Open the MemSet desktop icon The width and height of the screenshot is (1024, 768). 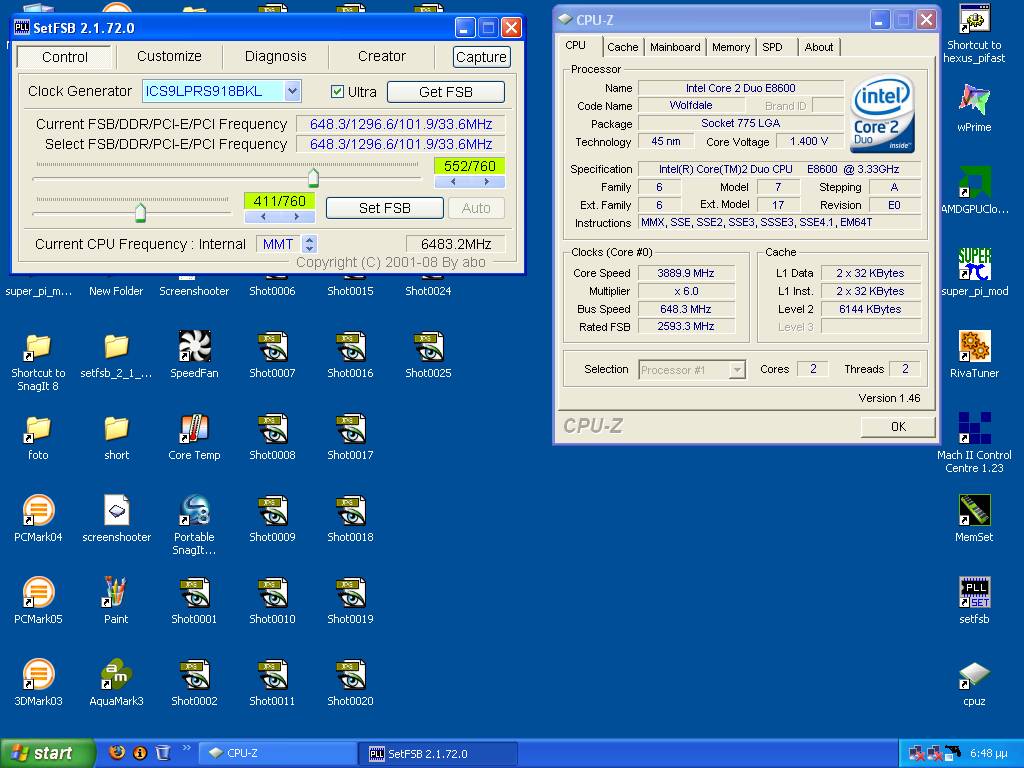click(x=974, y=511)
